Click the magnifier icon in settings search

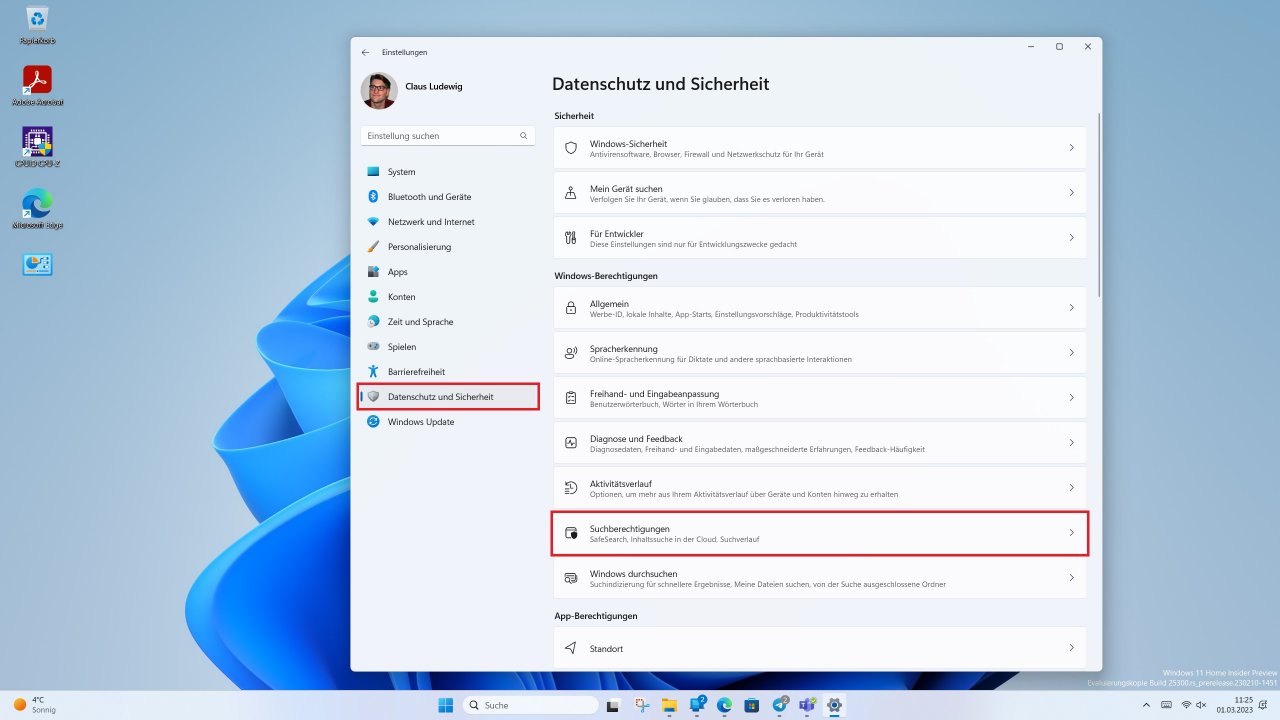point(523,136)
